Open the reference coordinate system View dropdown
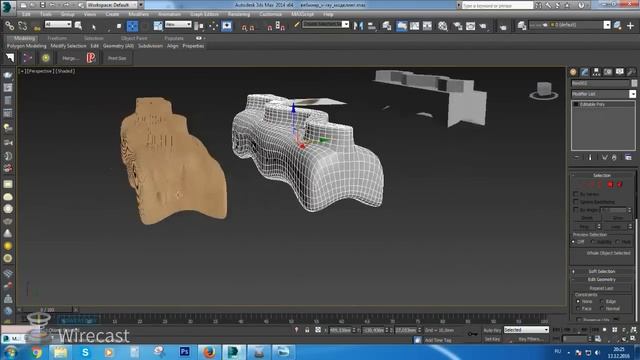Image resolution: width=640 pixels, height=360 pixels. 178,24
